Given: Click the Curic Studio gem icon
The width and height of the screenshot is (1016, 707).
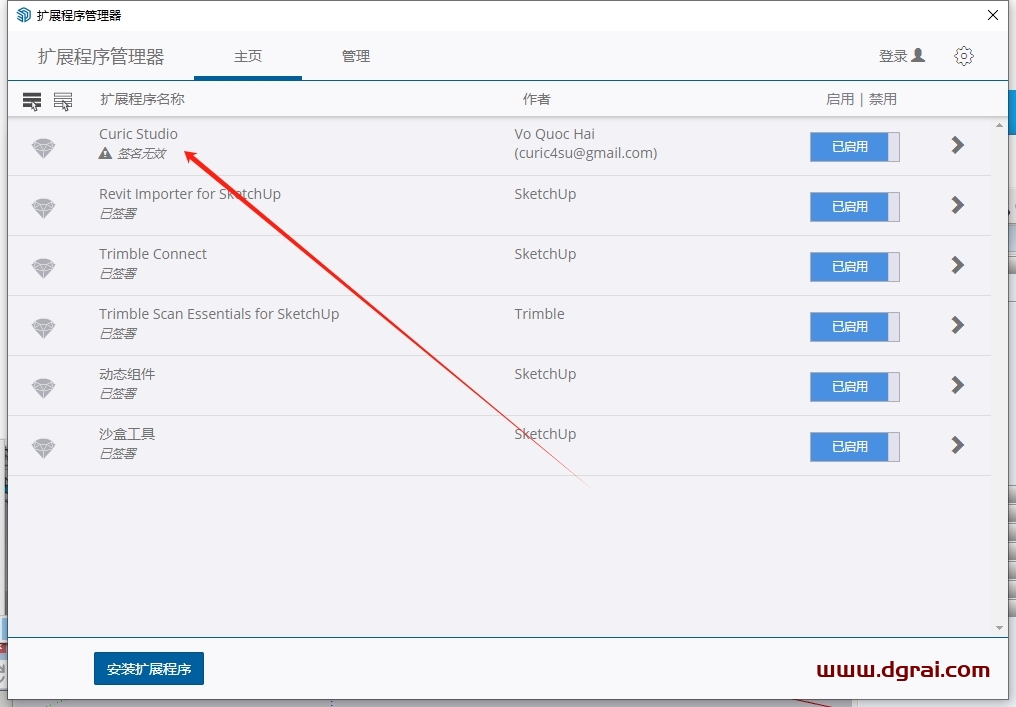Looking at the screenshot, I should [x=43, y=148].
